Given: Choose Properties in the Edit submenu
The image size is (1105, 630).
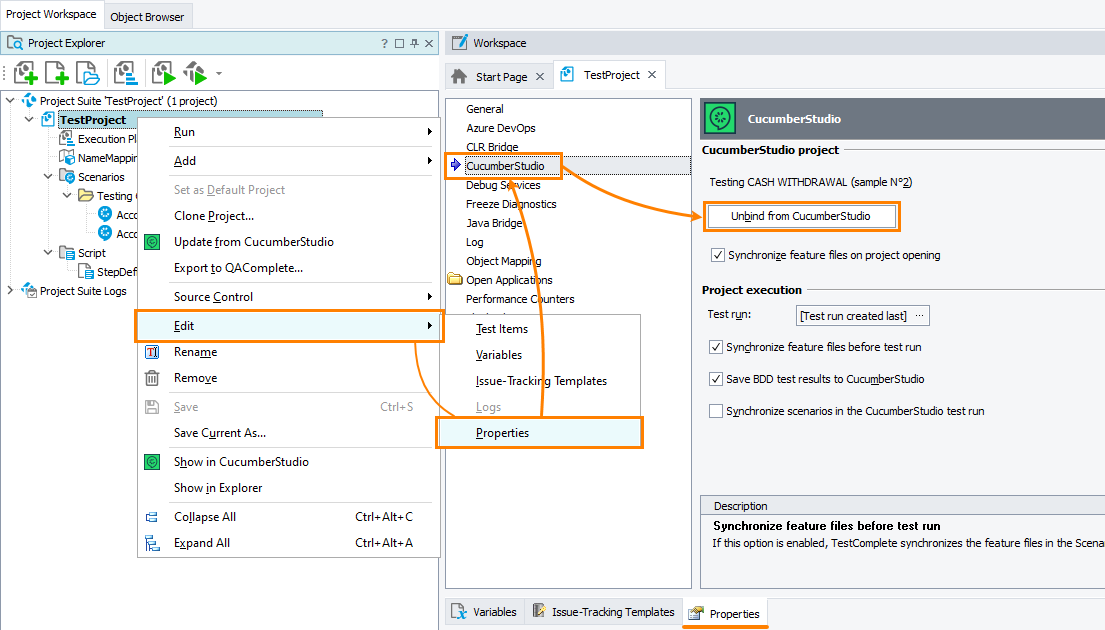Looking at the screenshot, I should [502, 433].
